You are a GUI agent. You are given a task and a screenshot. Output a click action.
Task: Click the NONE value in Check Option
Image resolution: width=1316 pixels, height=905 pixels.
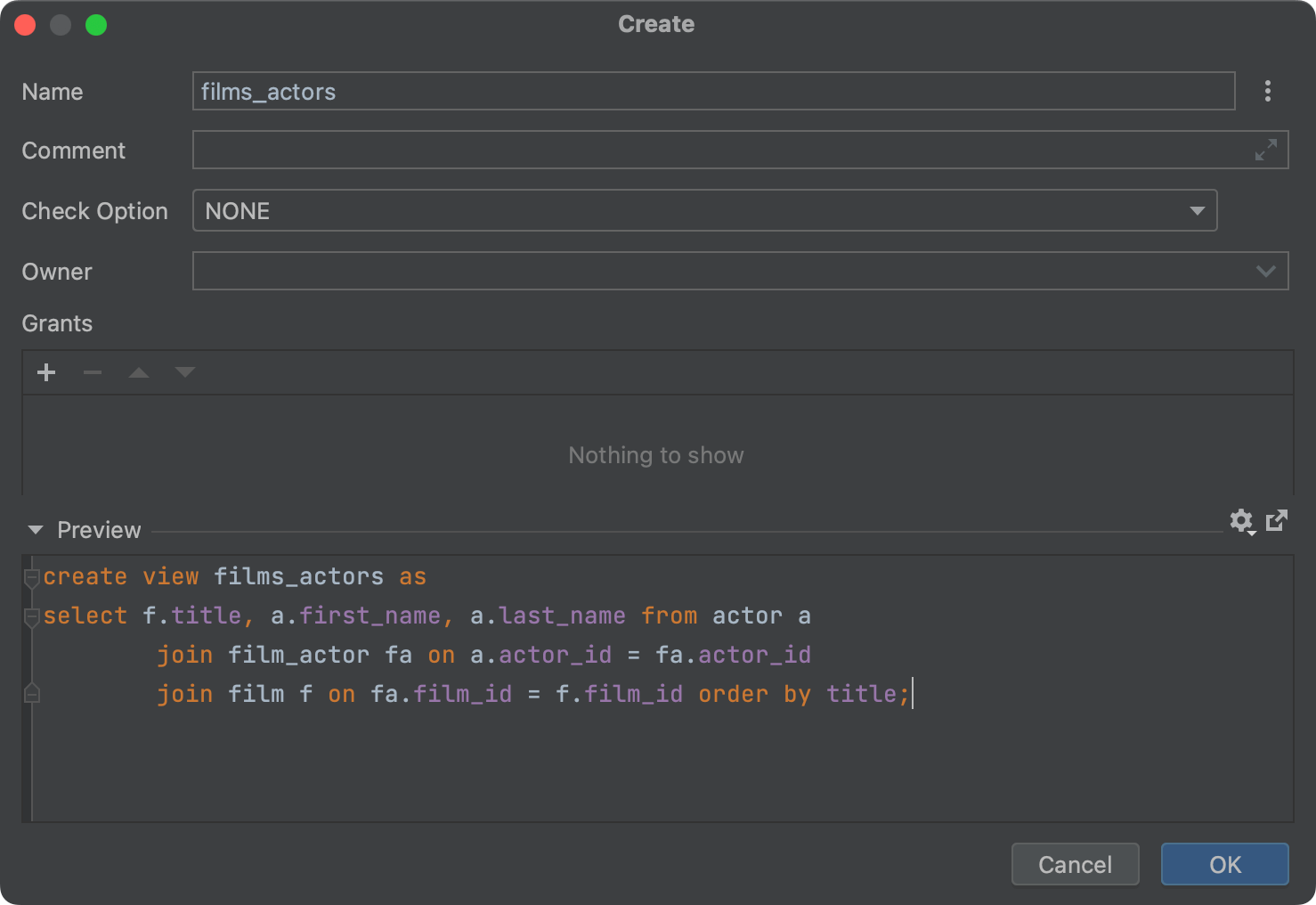[x=238, y=211]
